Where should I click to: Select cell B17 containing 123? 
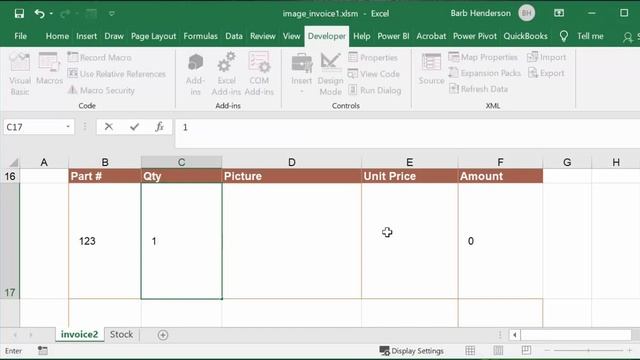click(105, 241)
